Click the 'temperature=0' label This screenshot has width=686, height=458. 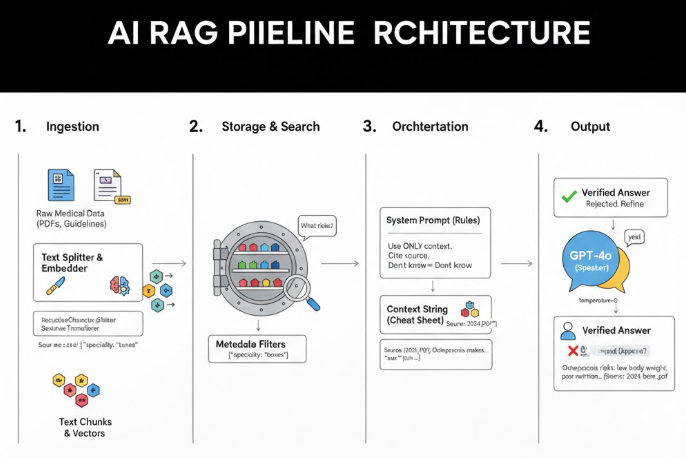[598, 301]
